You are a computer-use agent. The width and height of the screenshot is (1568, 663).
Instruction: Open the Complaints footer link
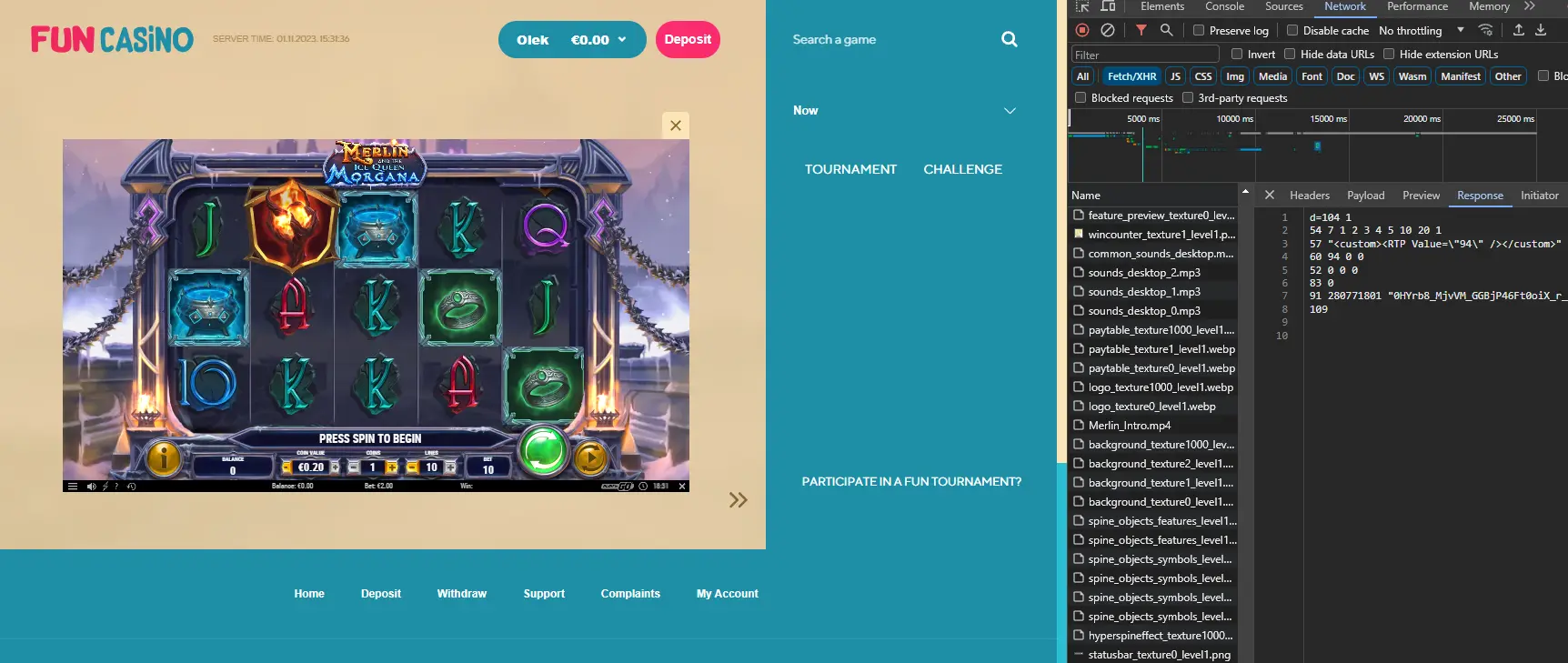tap(630, 594)
